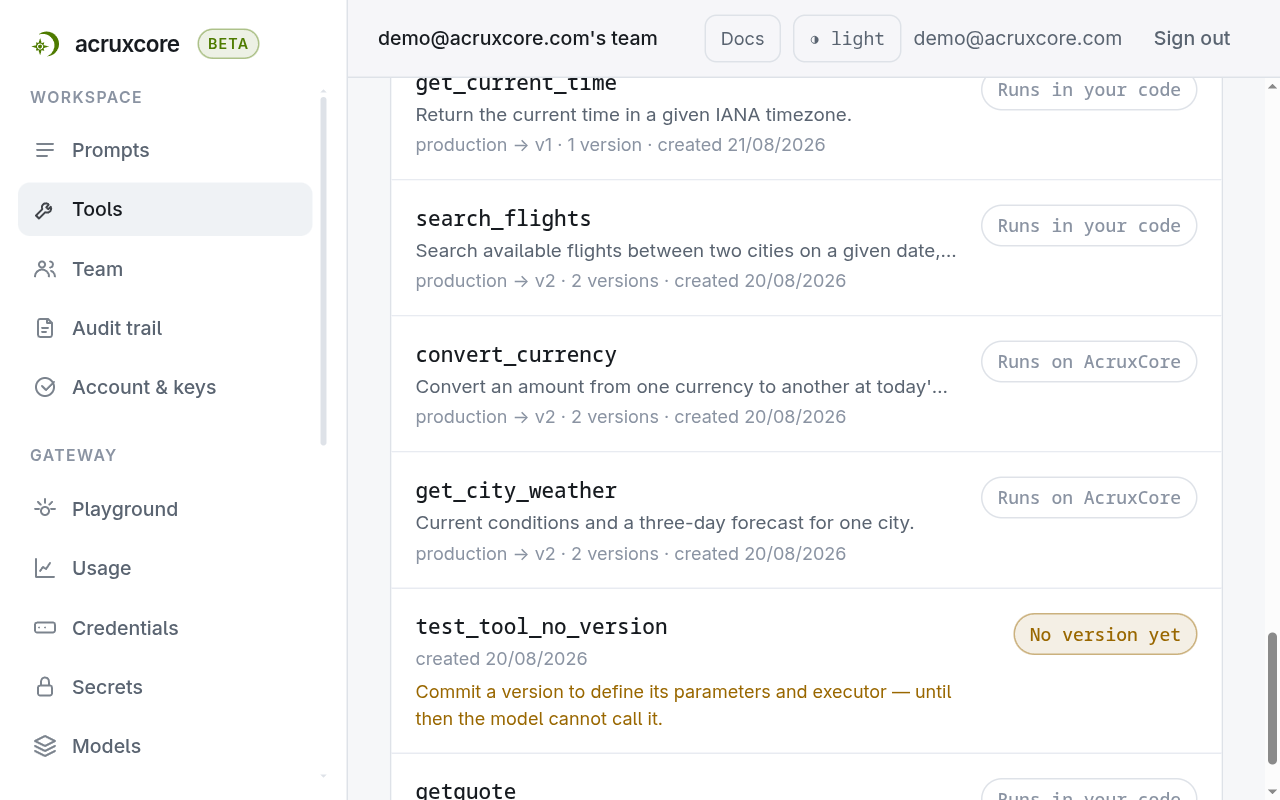Screen dimensions: 1280x800
Task: Click the Secrets padlock icon
Action: pyautogui.click(x=45, y=687)
